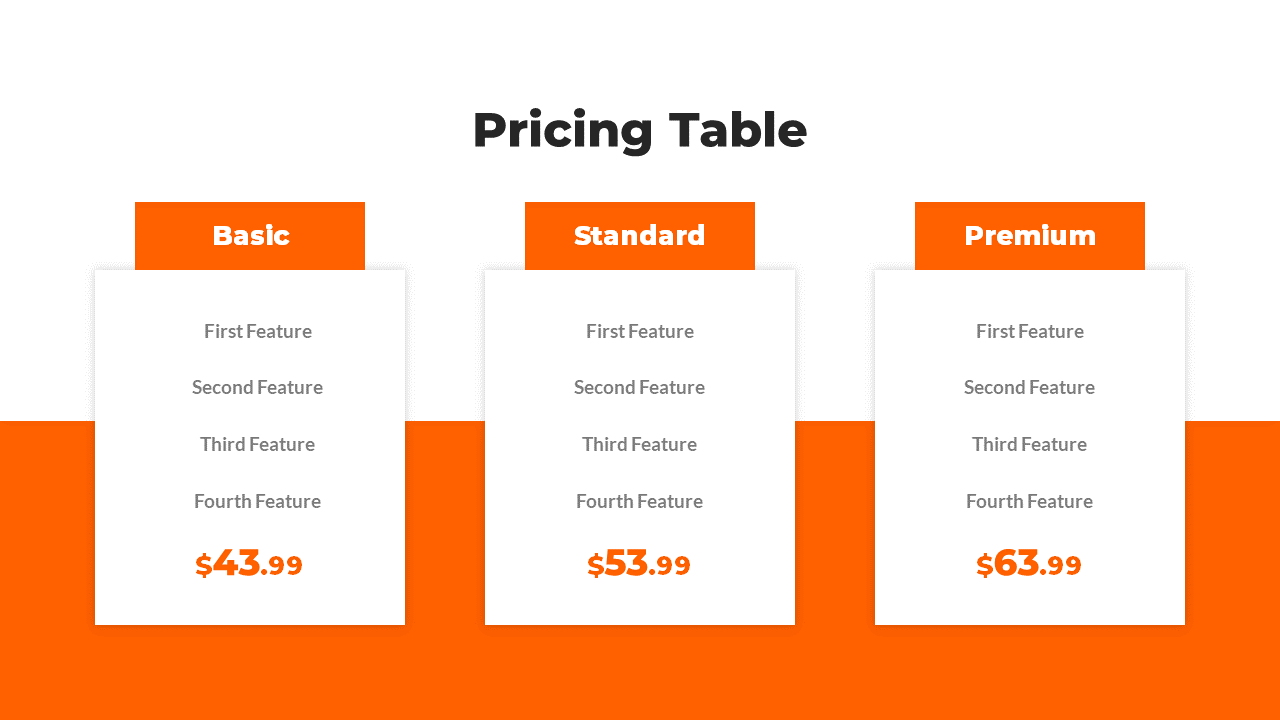Select Second Feature under Standard plan
This screenshot has width=1280, height=720.
(x=639, y=387)
